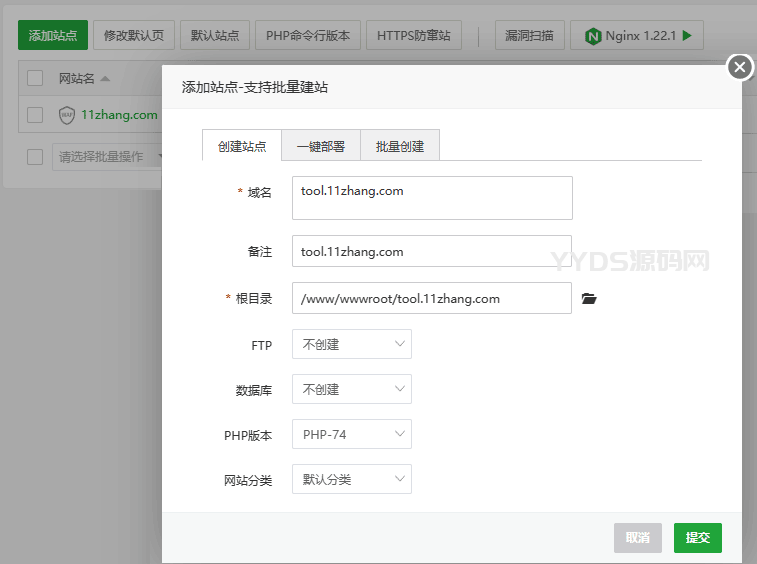Open the PHP版本 dropdown showing PHP-74
The image size is (757, 564).
point(351,434)
